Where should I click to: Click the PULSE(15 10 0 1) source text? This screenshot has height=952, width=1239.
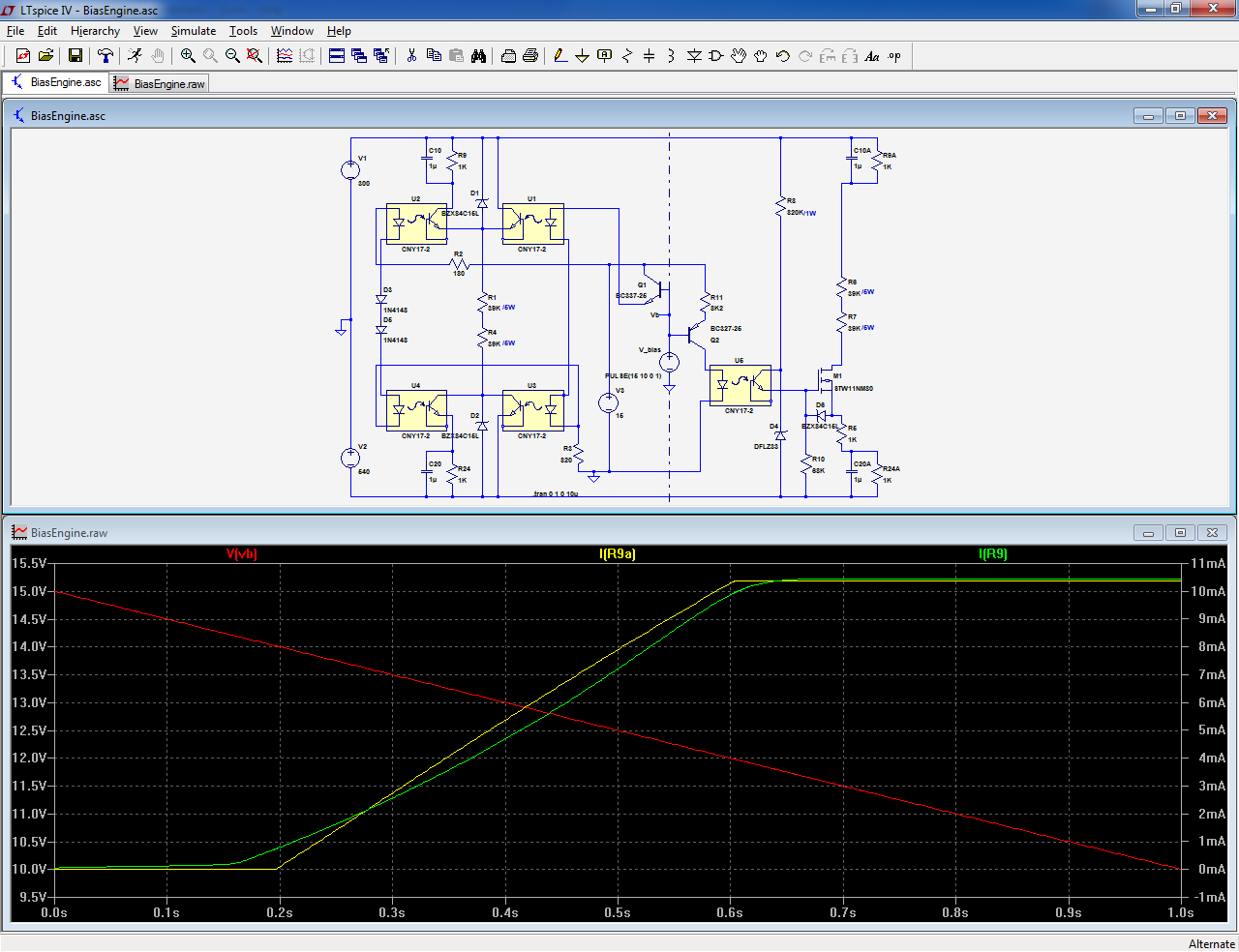634,376
